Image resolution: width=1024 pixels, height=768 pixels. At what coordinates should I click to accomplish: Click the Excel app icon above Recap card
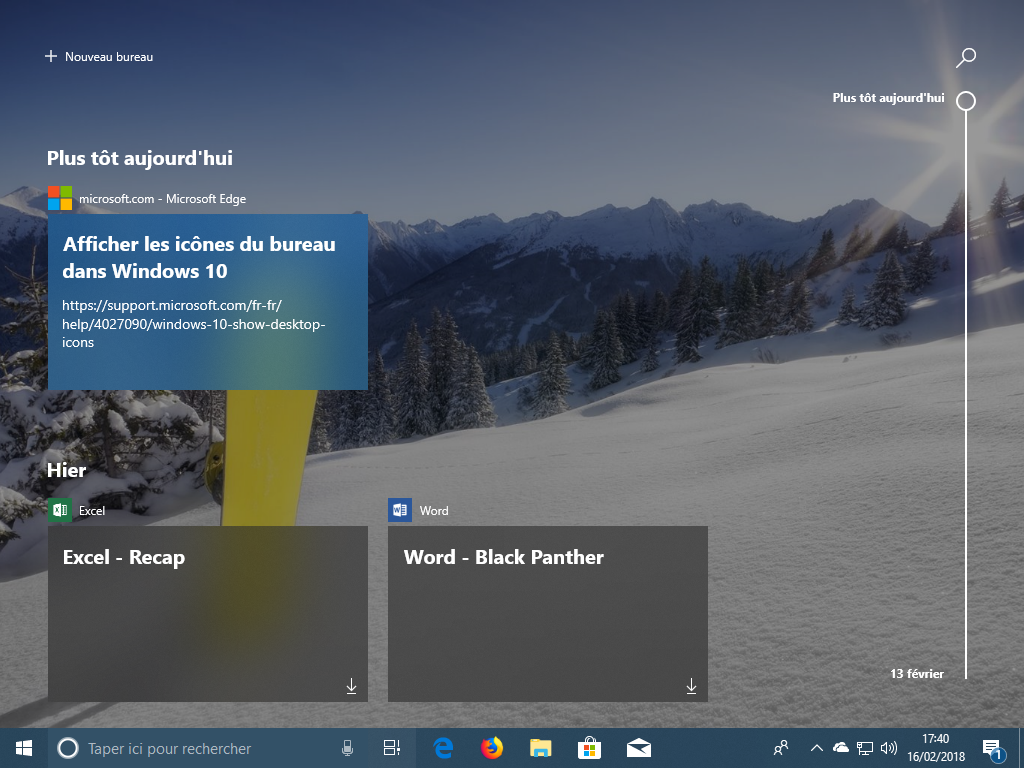[60, 510]
